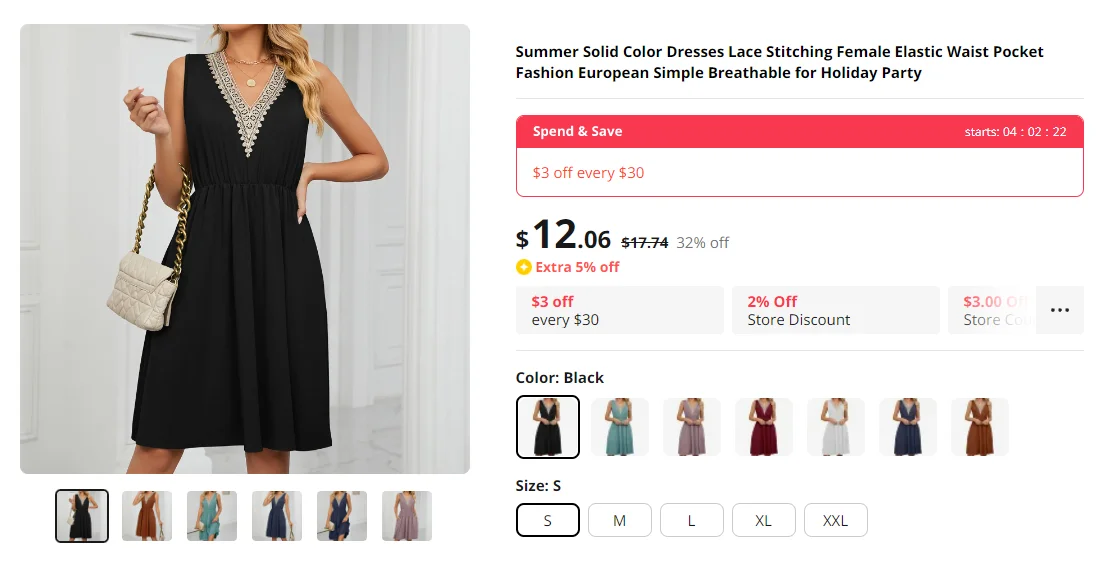Select size S

(548, 520)
